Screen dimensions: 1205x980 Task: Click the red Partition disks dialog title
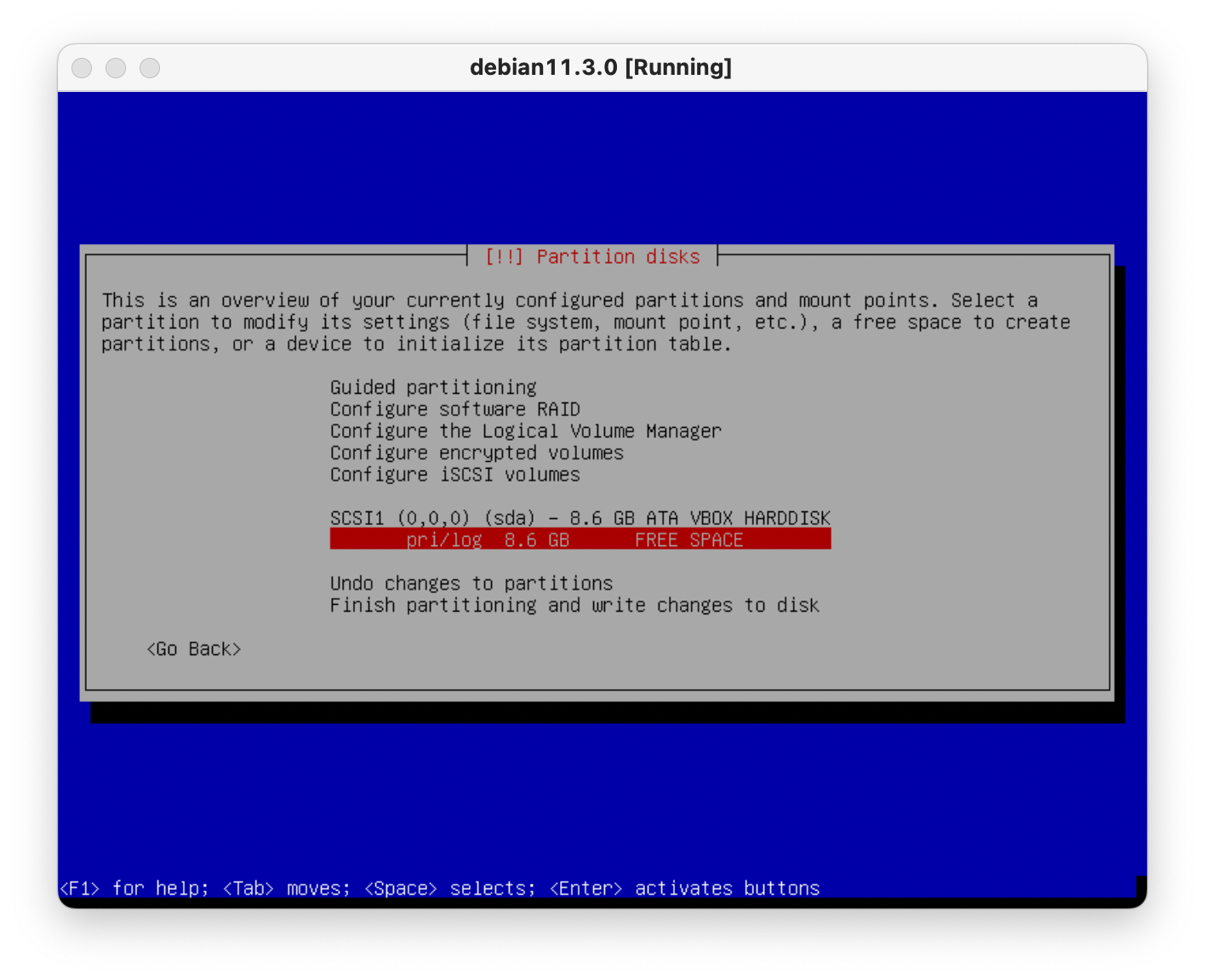click(x=592, y=257)
